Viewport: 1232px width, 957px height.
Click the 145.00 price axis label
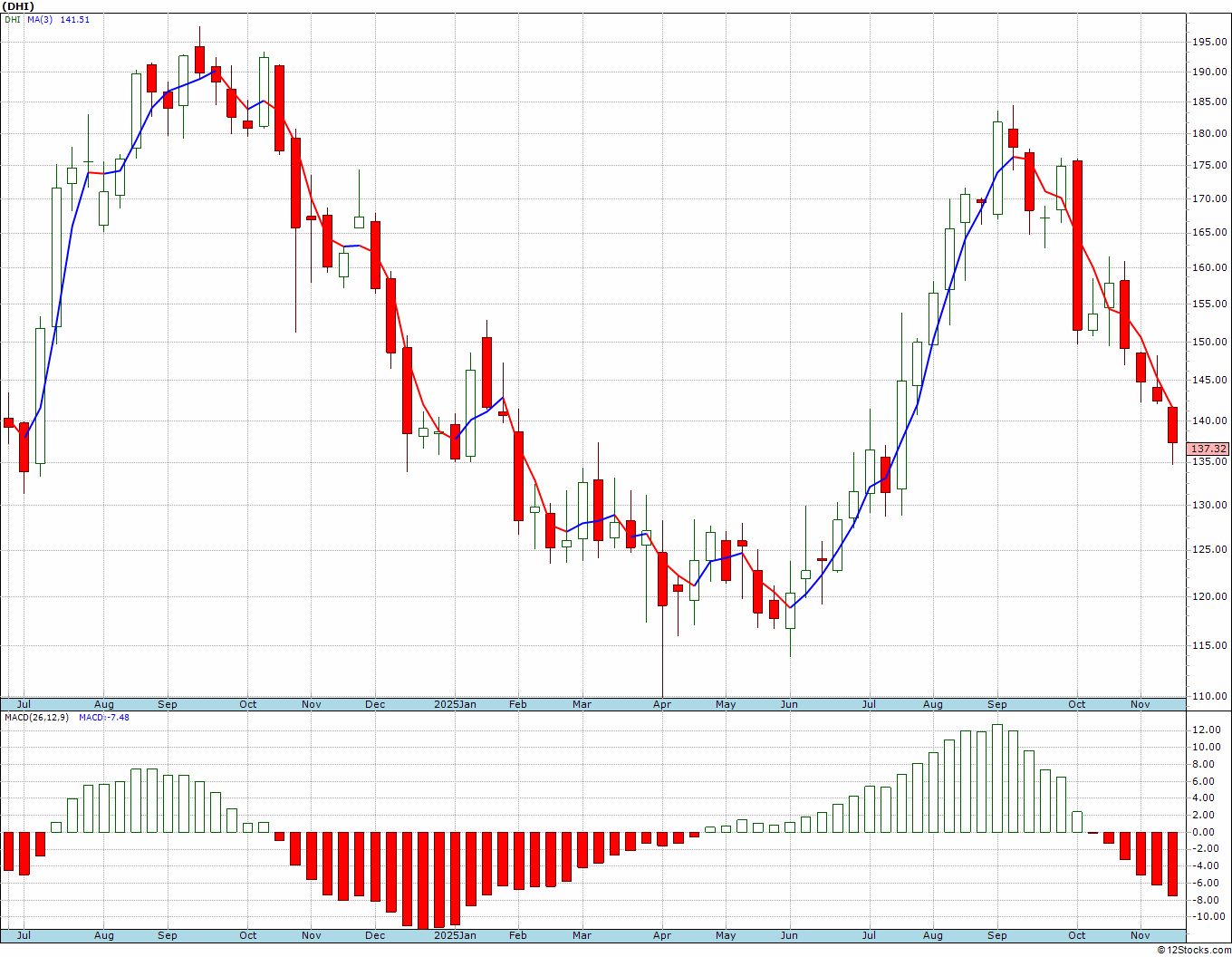click(1209, 381)
